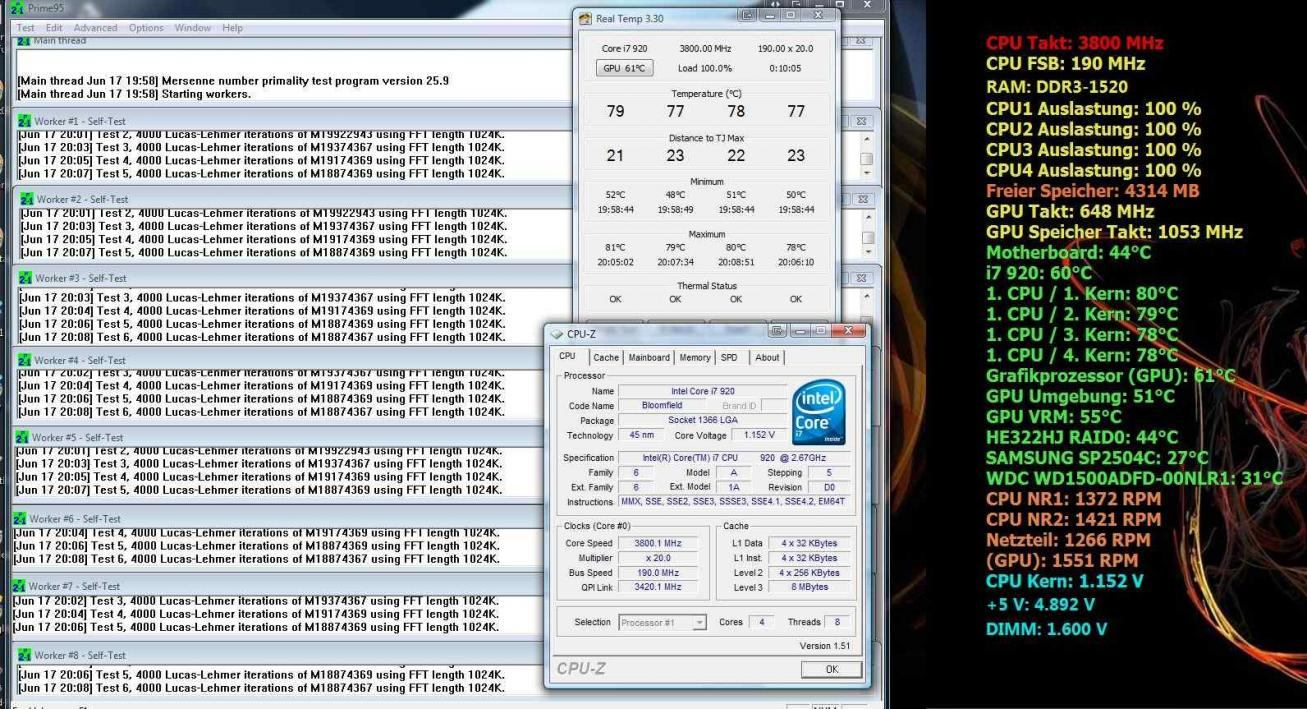Screen dimensions: 1307x709
Task: Click the maximum temperature '81°C' in Real Temp
Action: 615,247
